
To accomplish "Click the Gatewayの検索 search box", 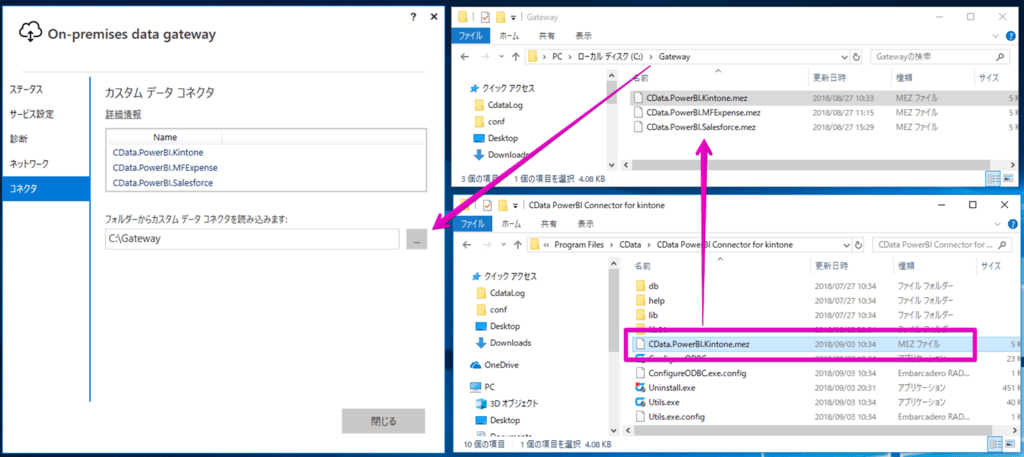I will pyautogui.click(x=938, y=57).
